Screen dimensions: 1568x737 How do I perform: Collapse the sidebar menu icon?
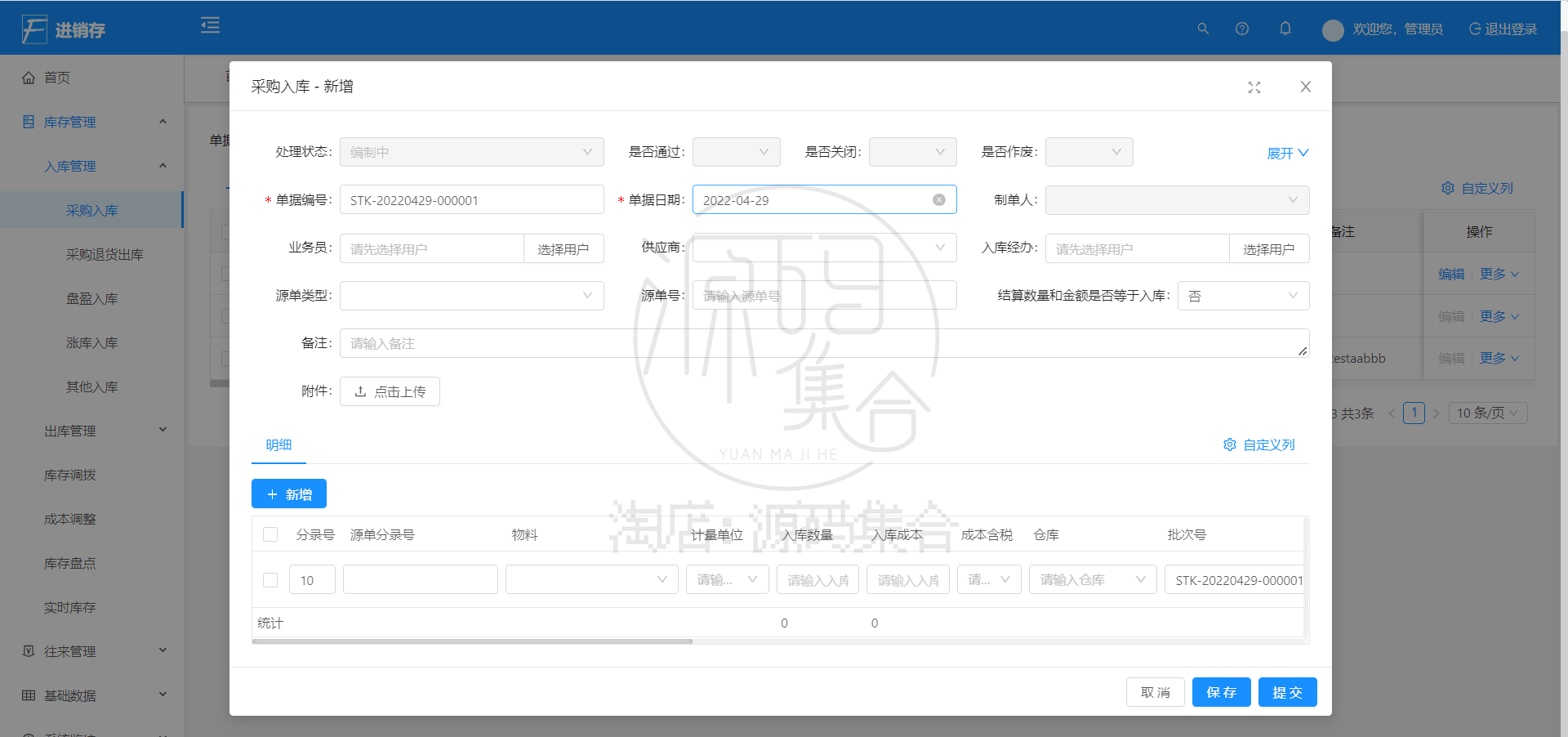pos(210,25)
